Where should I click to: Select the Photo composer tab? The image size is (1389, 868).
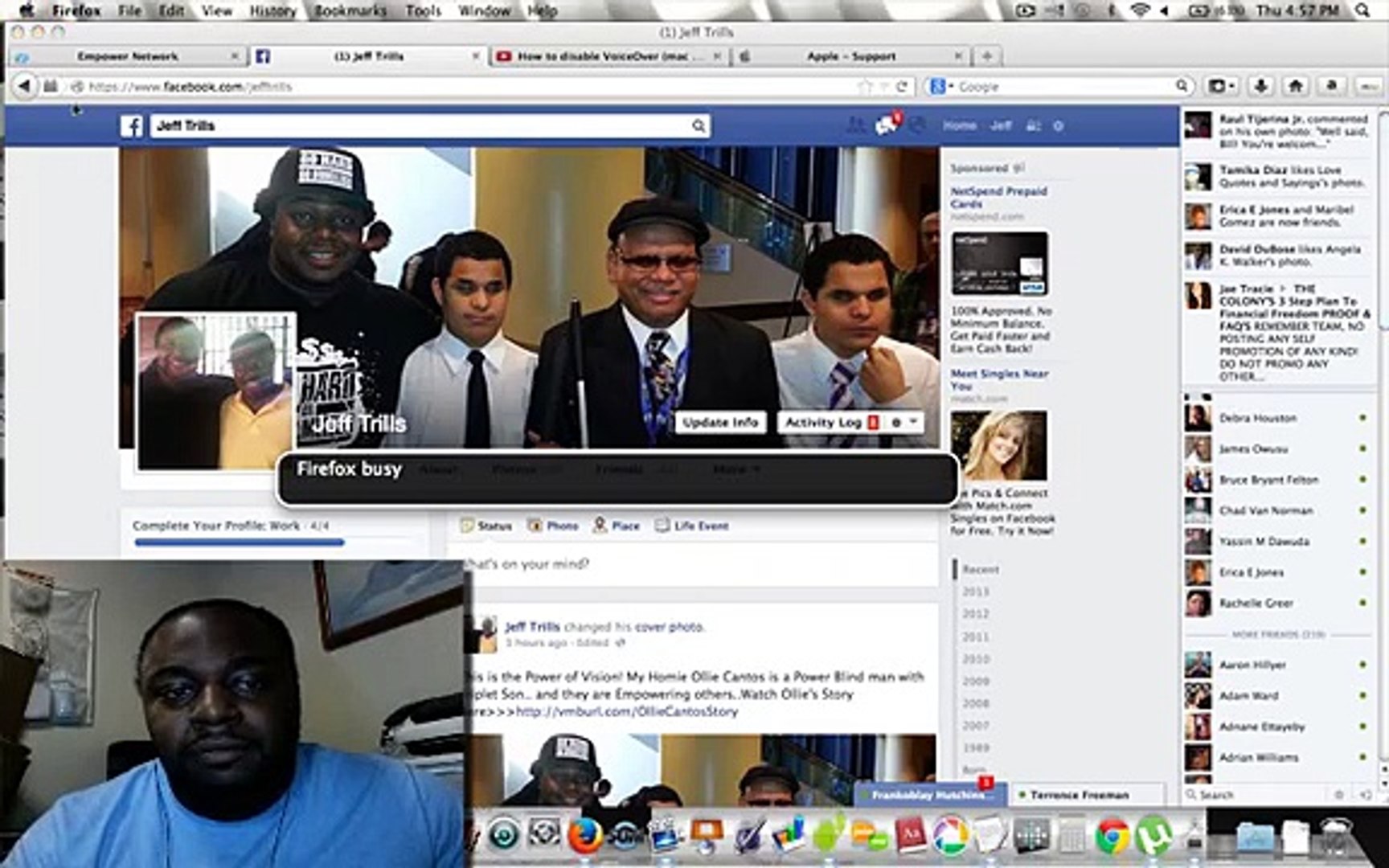[553, 526]
